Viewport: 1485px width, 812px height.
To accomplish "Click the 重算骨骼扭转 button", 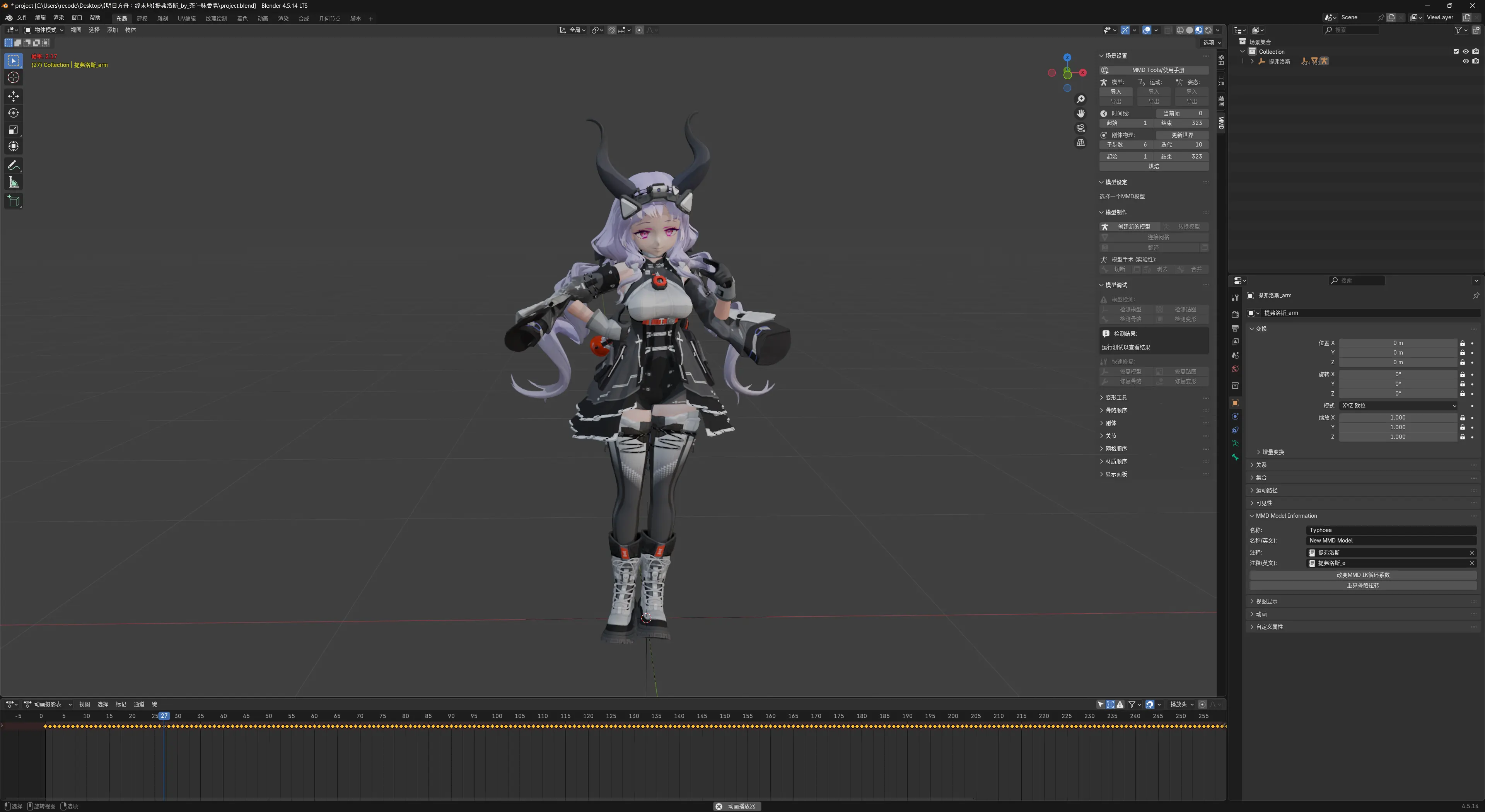I will (x=1363, y=585).
